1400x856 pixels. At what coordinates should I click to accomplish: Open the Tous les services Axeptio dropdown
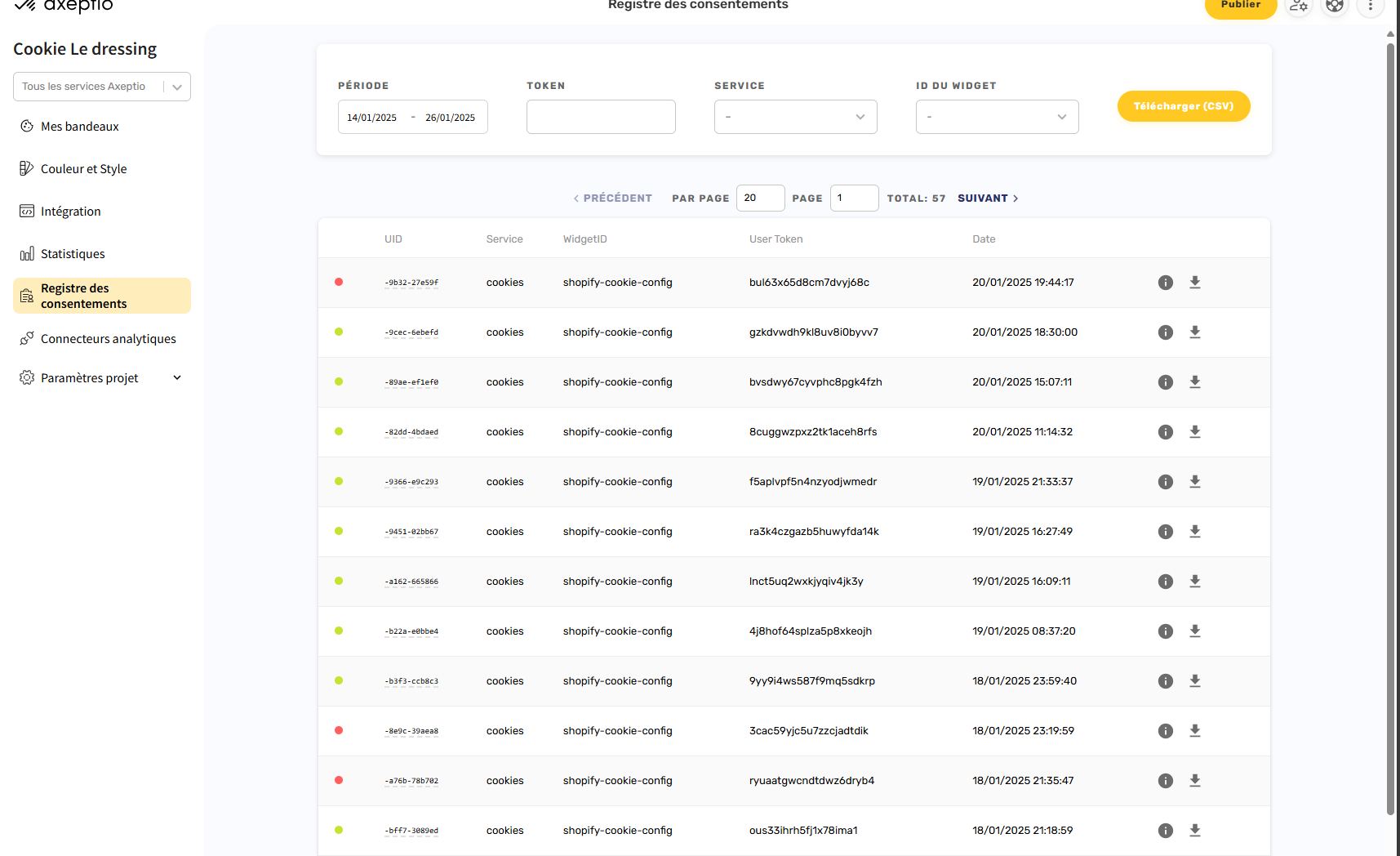click(x=102, y=87)
